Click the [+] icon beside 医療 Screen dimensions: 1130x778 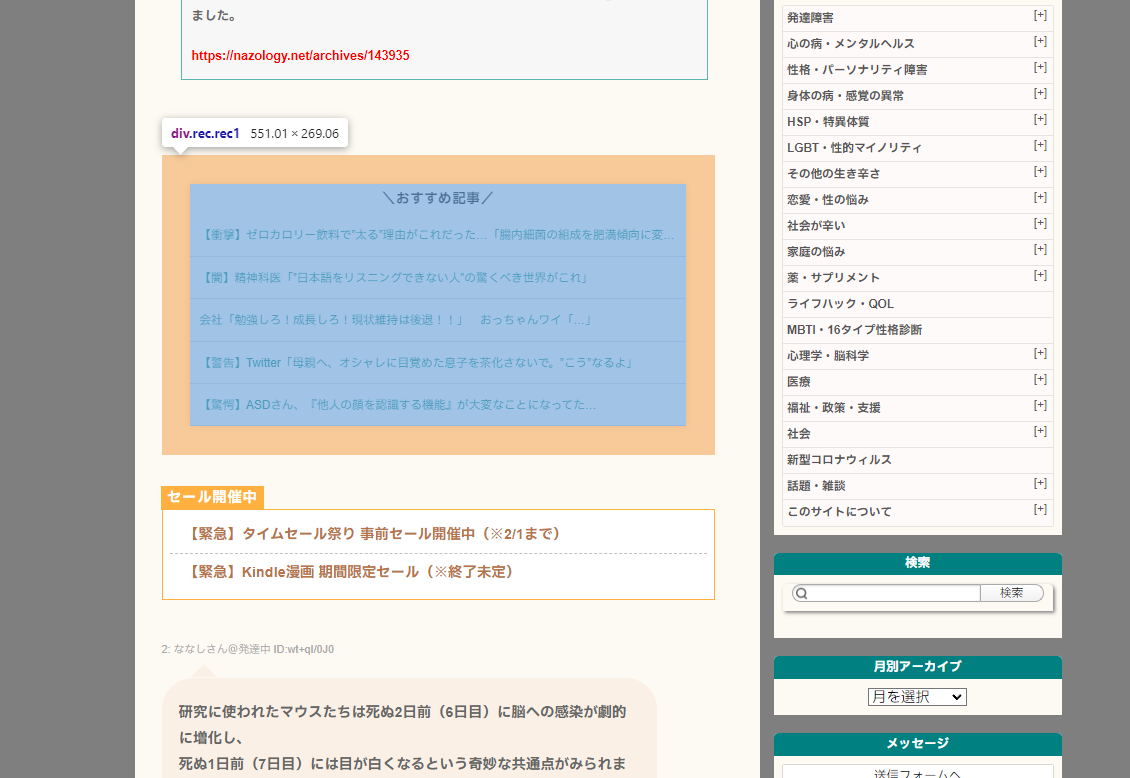coord(1040,379)
